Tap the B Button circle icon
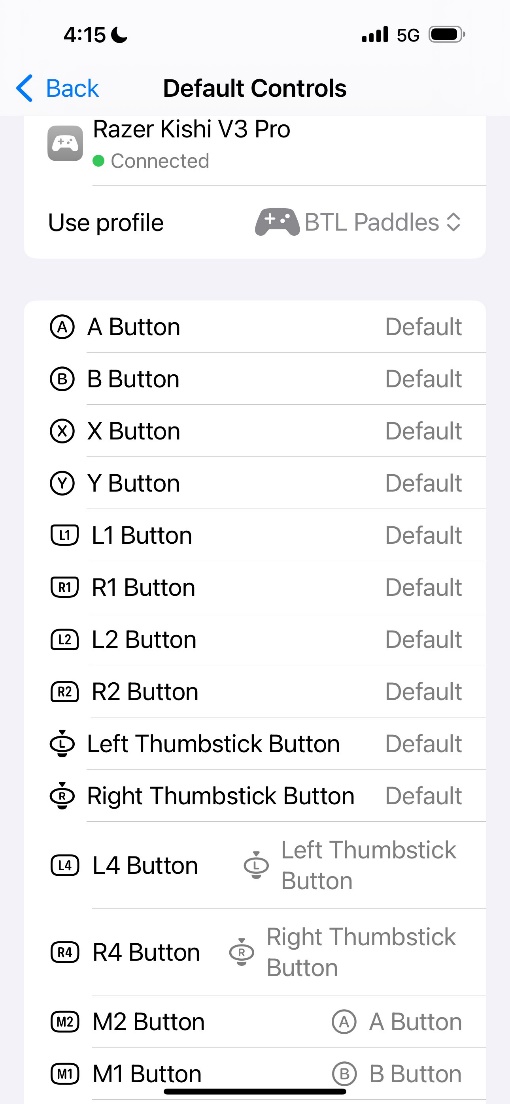 point(63,380)
